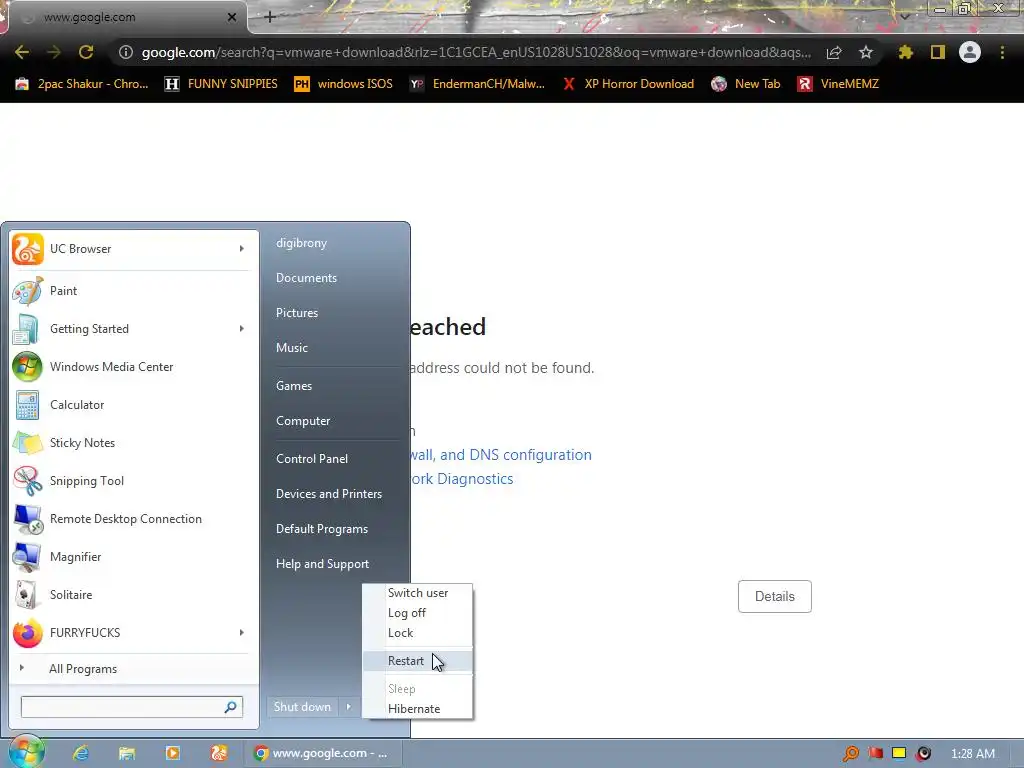1024x768 pixels.
Task: Toggle the Chrome side panel icon
Action: pos(938,52)
